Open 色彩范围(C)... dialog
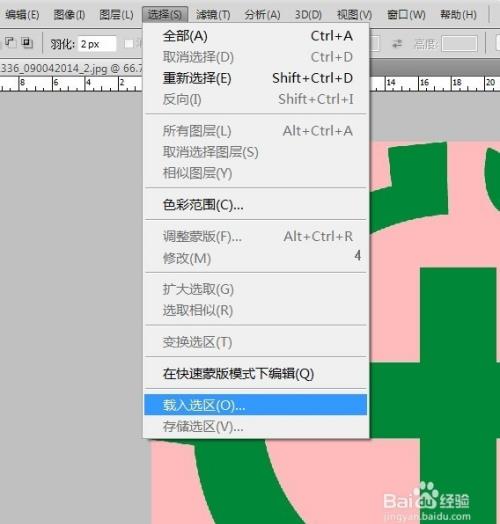Image resolution: width=500 pixels, height=524 pixels. pos(256,205)
